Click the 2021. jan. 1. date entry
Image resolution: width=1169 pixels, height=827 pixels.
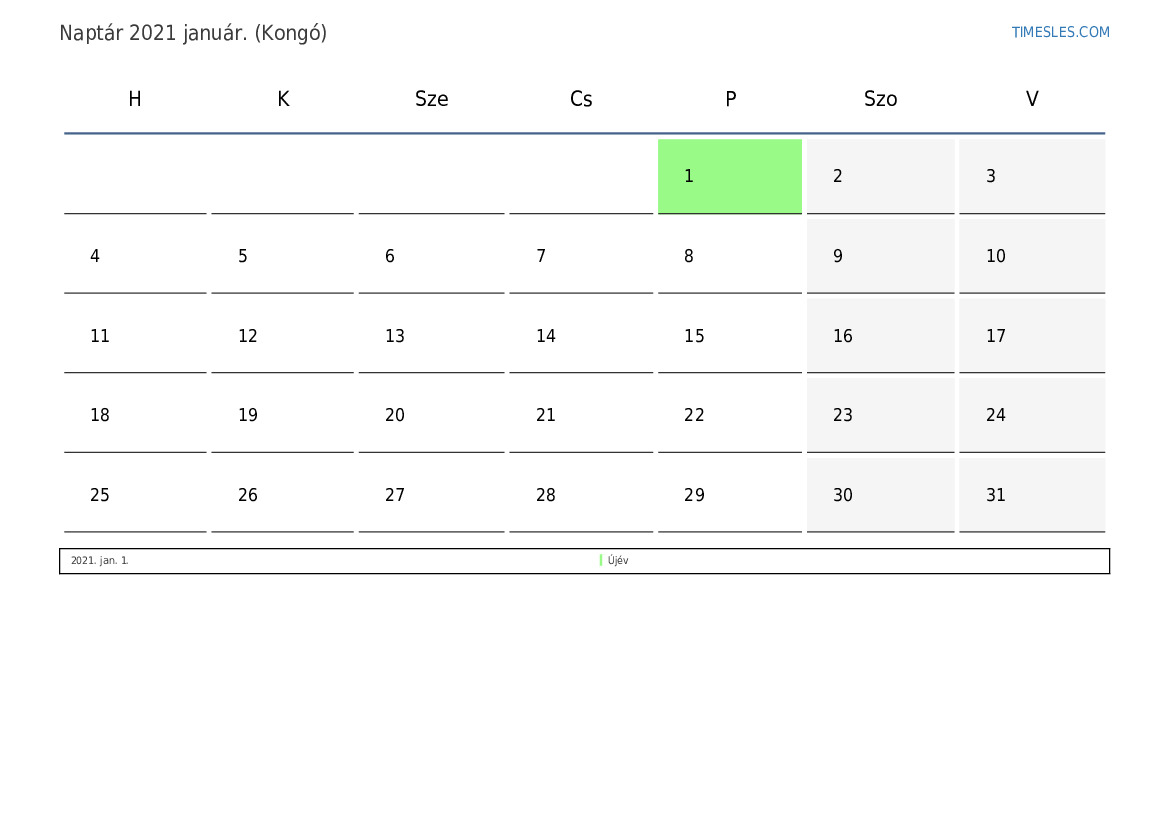[x=100, y=561]
